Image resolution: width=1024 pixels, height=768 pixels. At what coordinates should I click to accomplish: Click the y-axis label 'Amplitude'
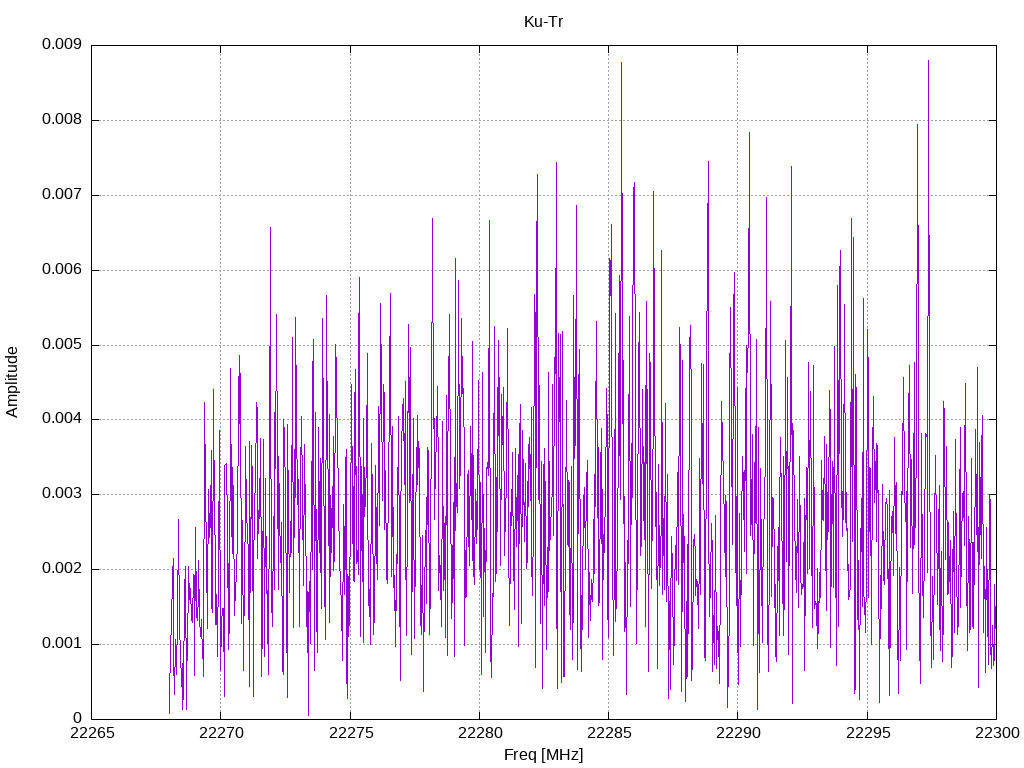click(x=12, y=382)
